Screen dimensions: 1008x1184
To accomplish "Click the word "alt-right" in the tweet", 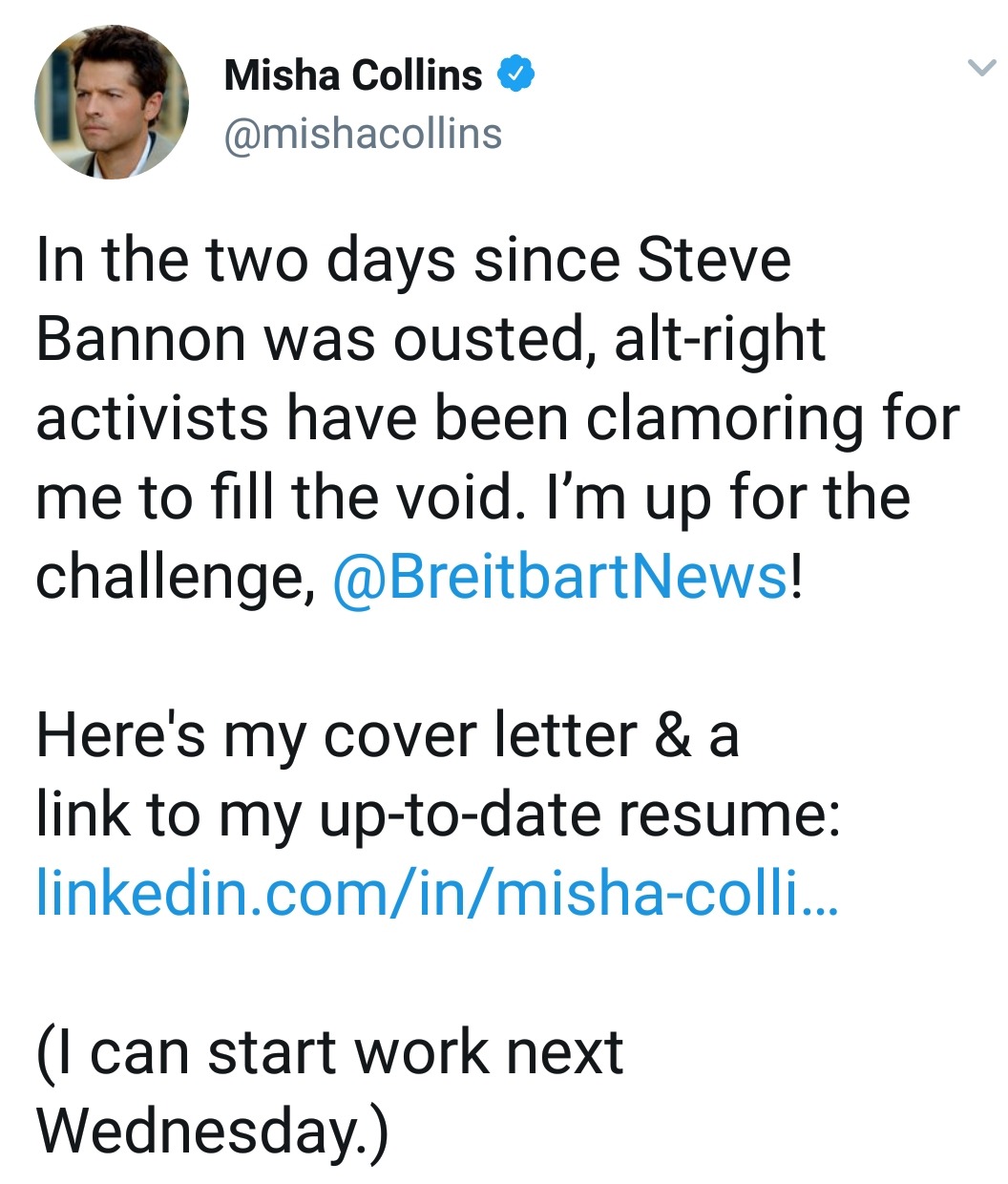I will pos(719,340).
